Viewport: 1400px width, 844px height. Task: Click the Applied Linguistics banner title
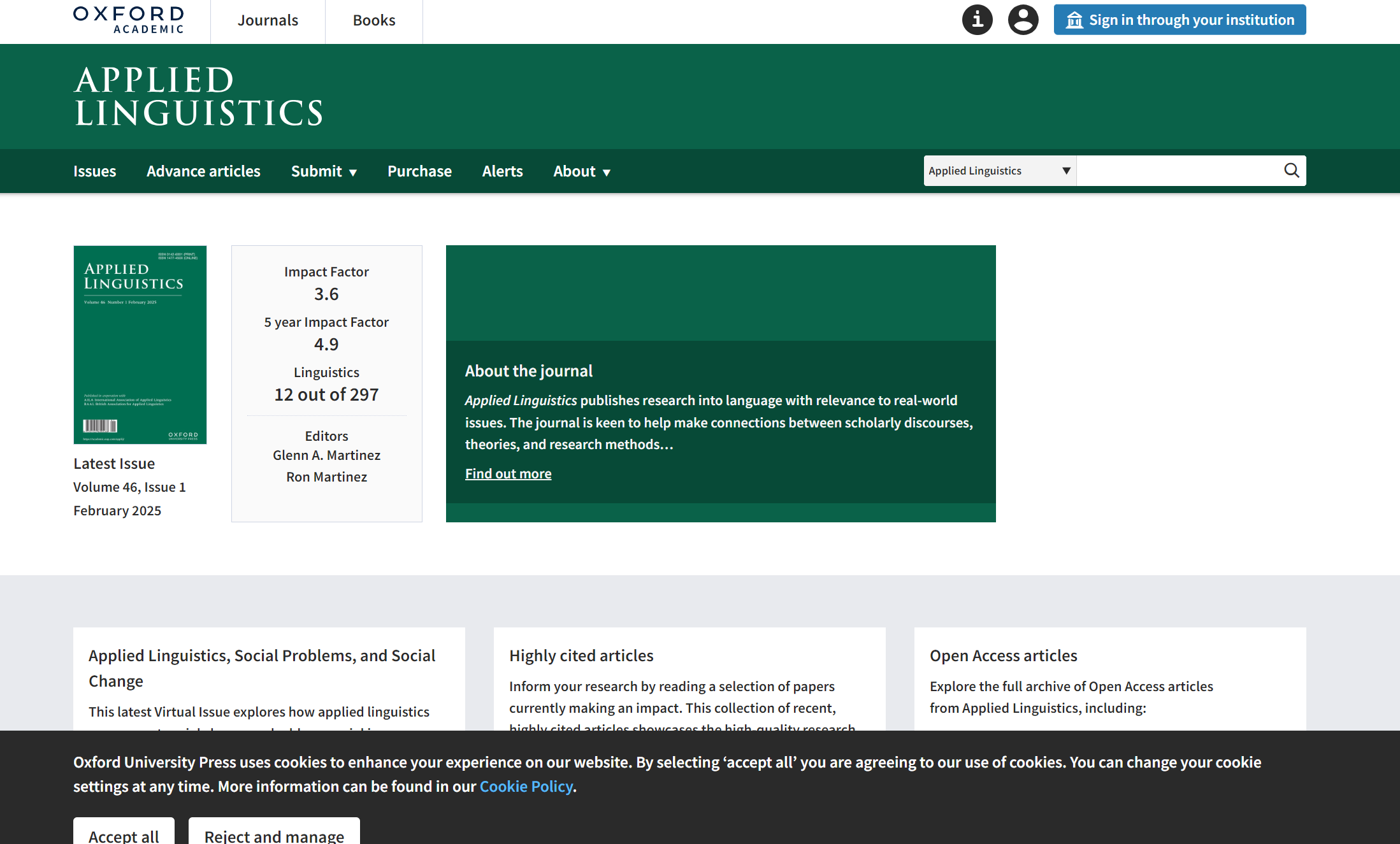(199, 97)
